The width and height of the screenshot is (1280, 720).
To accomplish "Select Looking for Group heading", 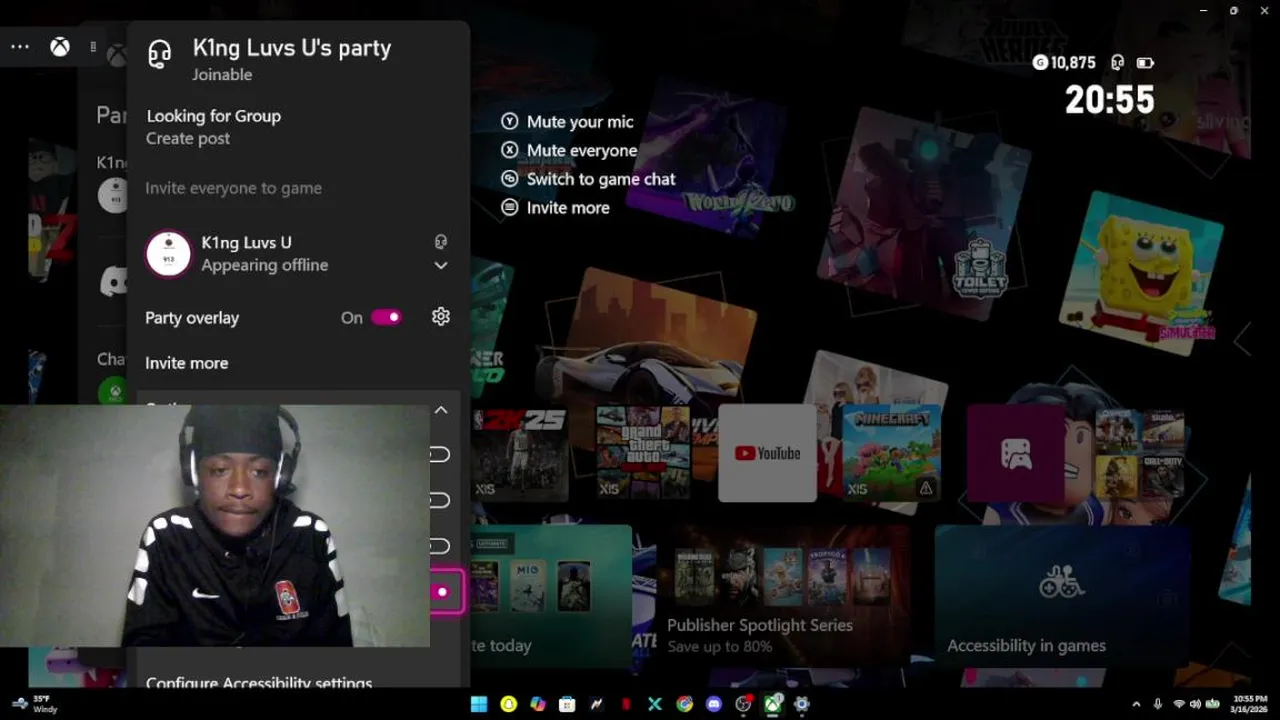I will (214, 115).
